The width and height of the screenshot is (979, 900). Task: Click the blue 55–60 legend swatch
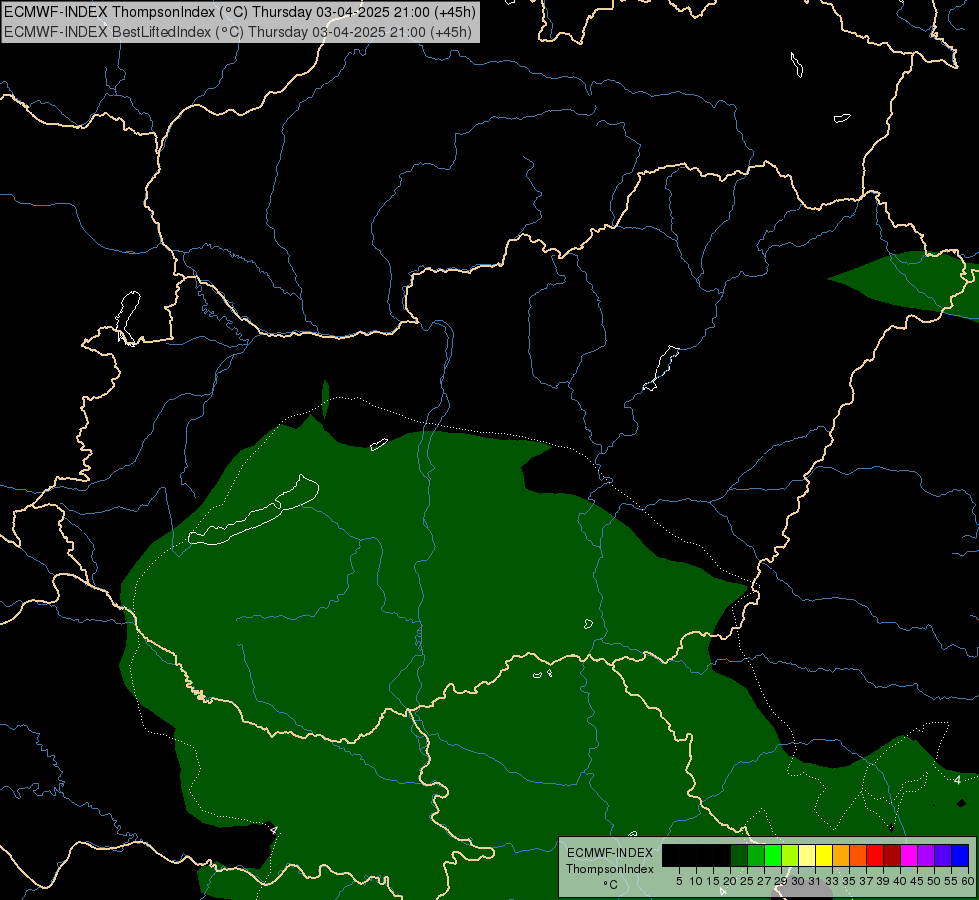click(x=960, y=855)
